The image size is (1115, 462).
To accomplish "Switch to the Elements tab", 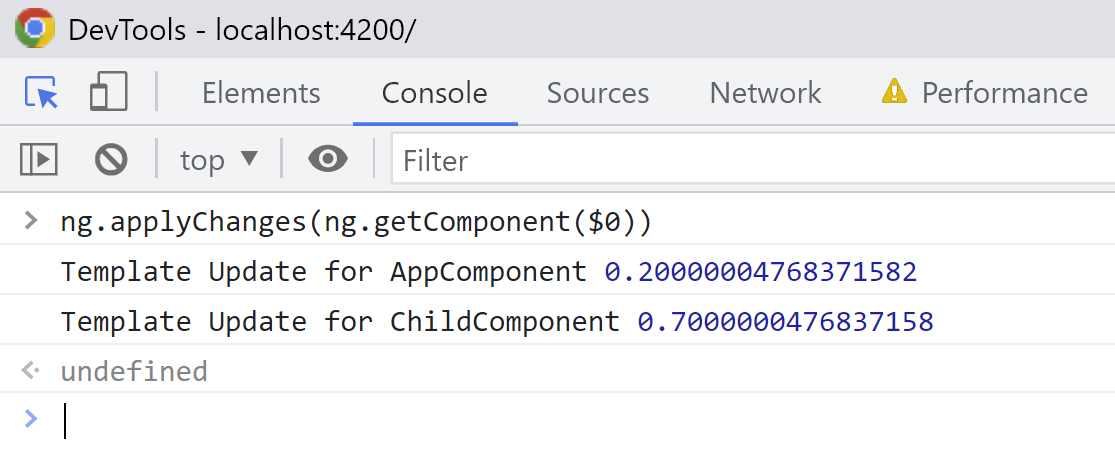I will 261,93.
